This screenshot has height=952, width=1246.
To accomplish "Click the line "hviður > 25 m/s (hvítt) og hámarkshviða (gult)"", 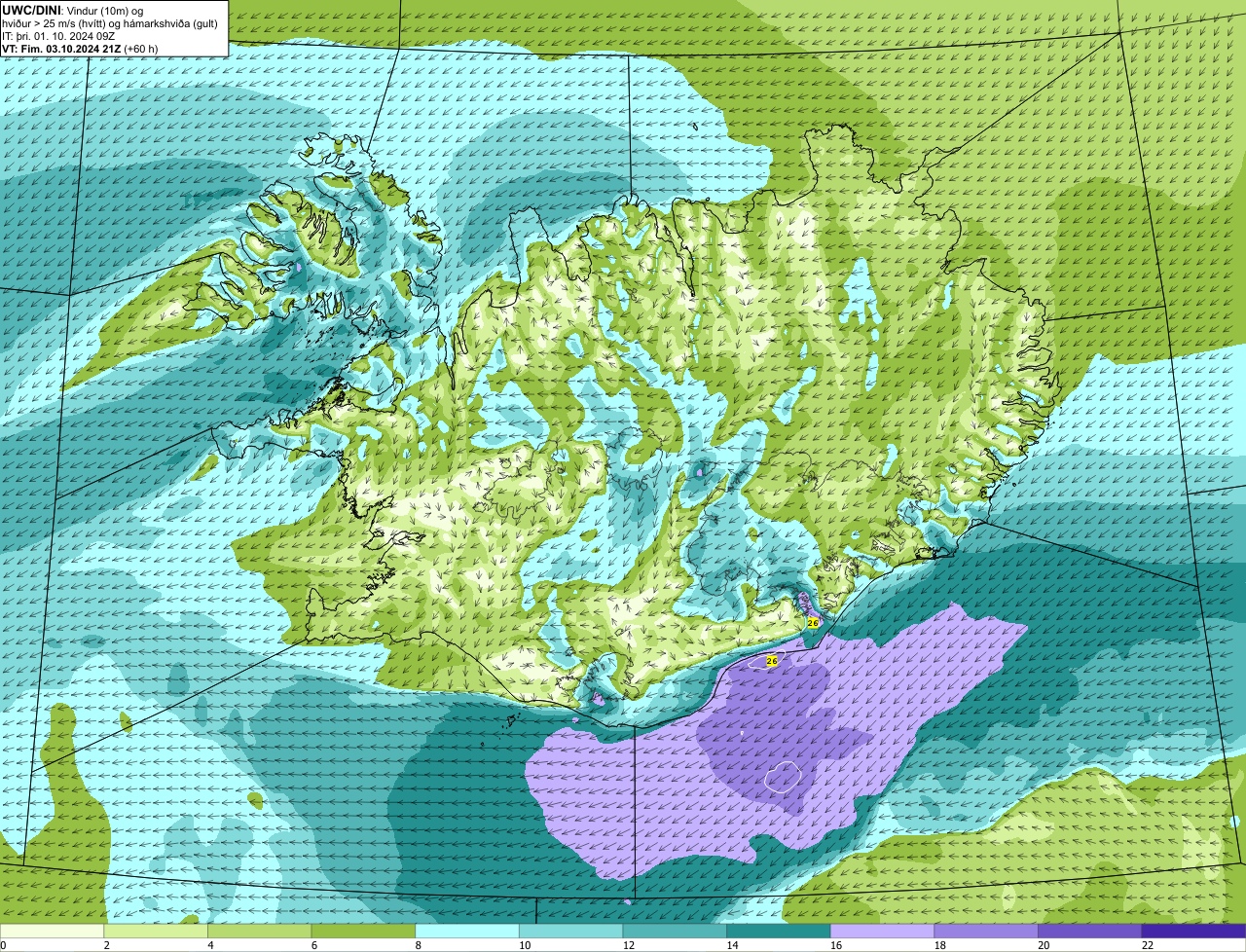I will (110, 22).
